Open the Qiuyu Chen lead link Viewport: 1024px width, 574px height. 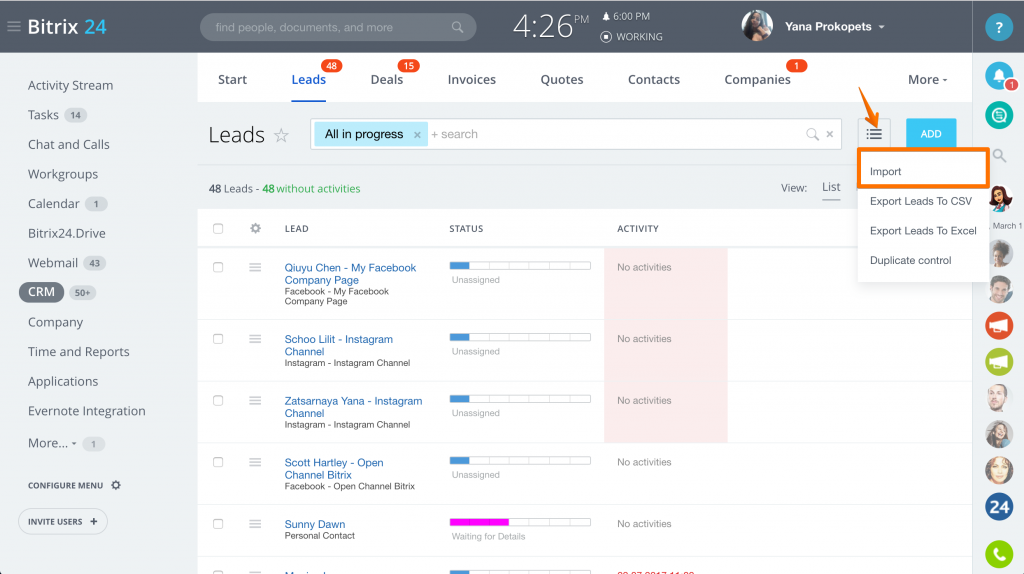click(x=350, y=274)
